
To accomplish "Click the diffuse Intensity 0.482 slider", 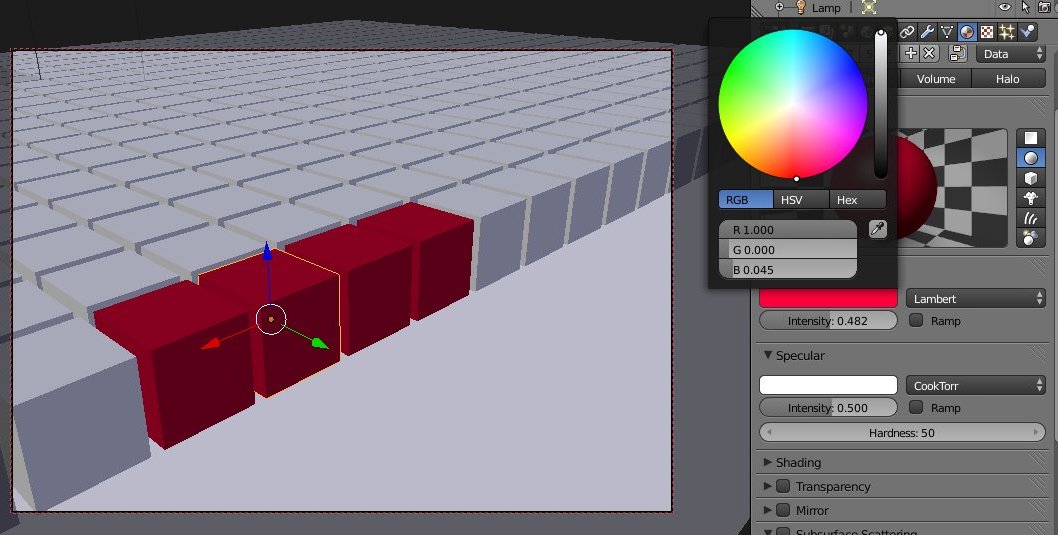I will pos(828,320).
